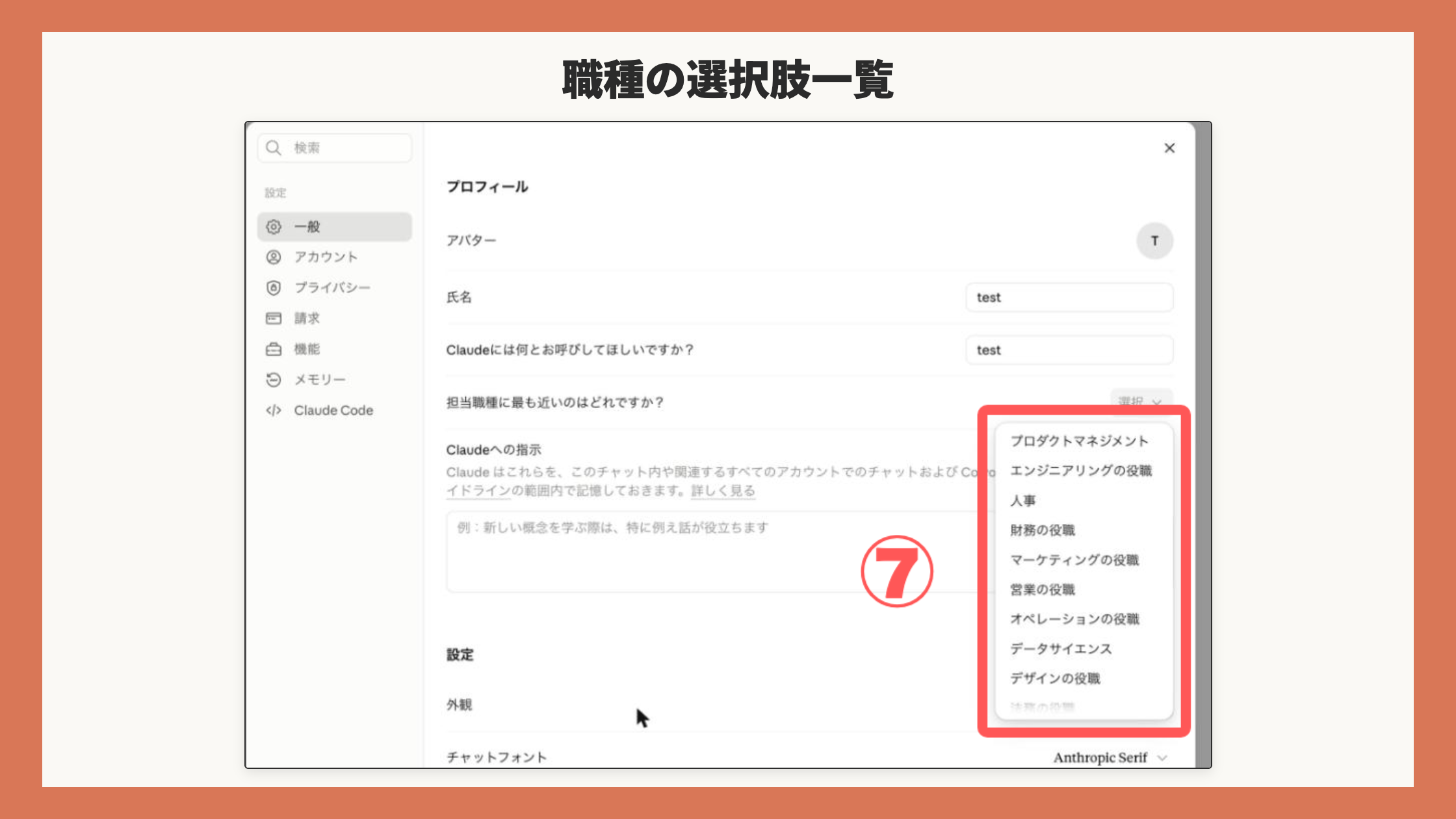Click the search magnifier icon
This screenshot has height=819, width=1456.
tap(274, 148)
